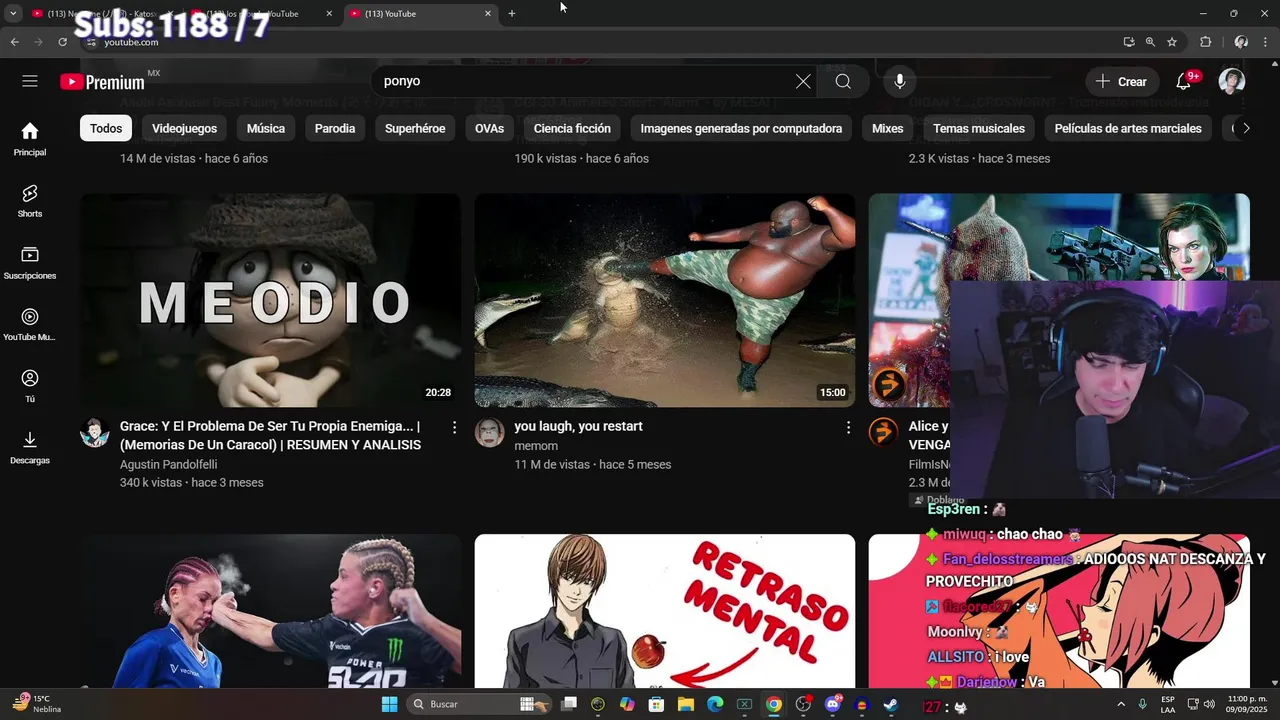Go back in Chrome
The image size is (1280, 720).
14,42
